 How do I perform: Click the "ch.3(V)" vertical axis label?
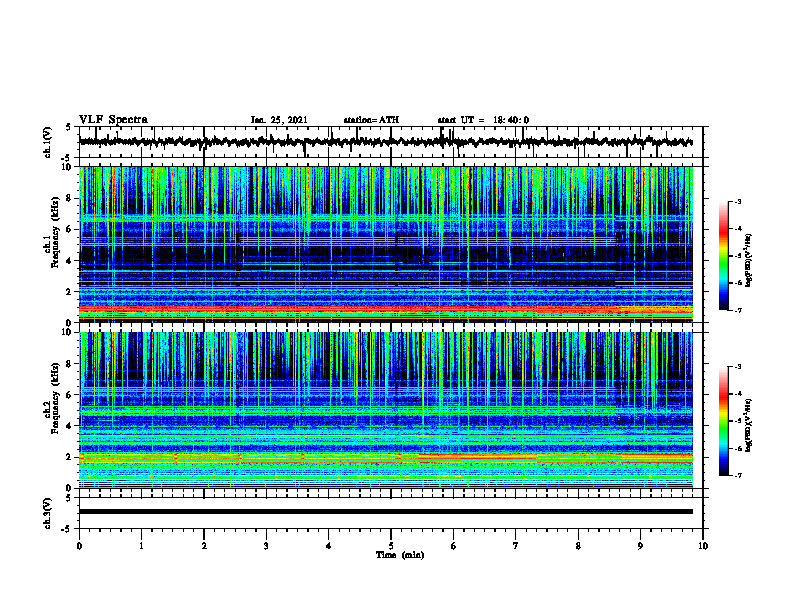pyautogui.click(x=47, y=513)
